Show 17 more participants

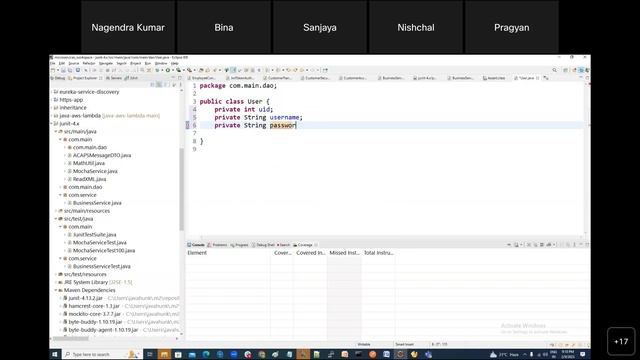[x=621, y=342]
